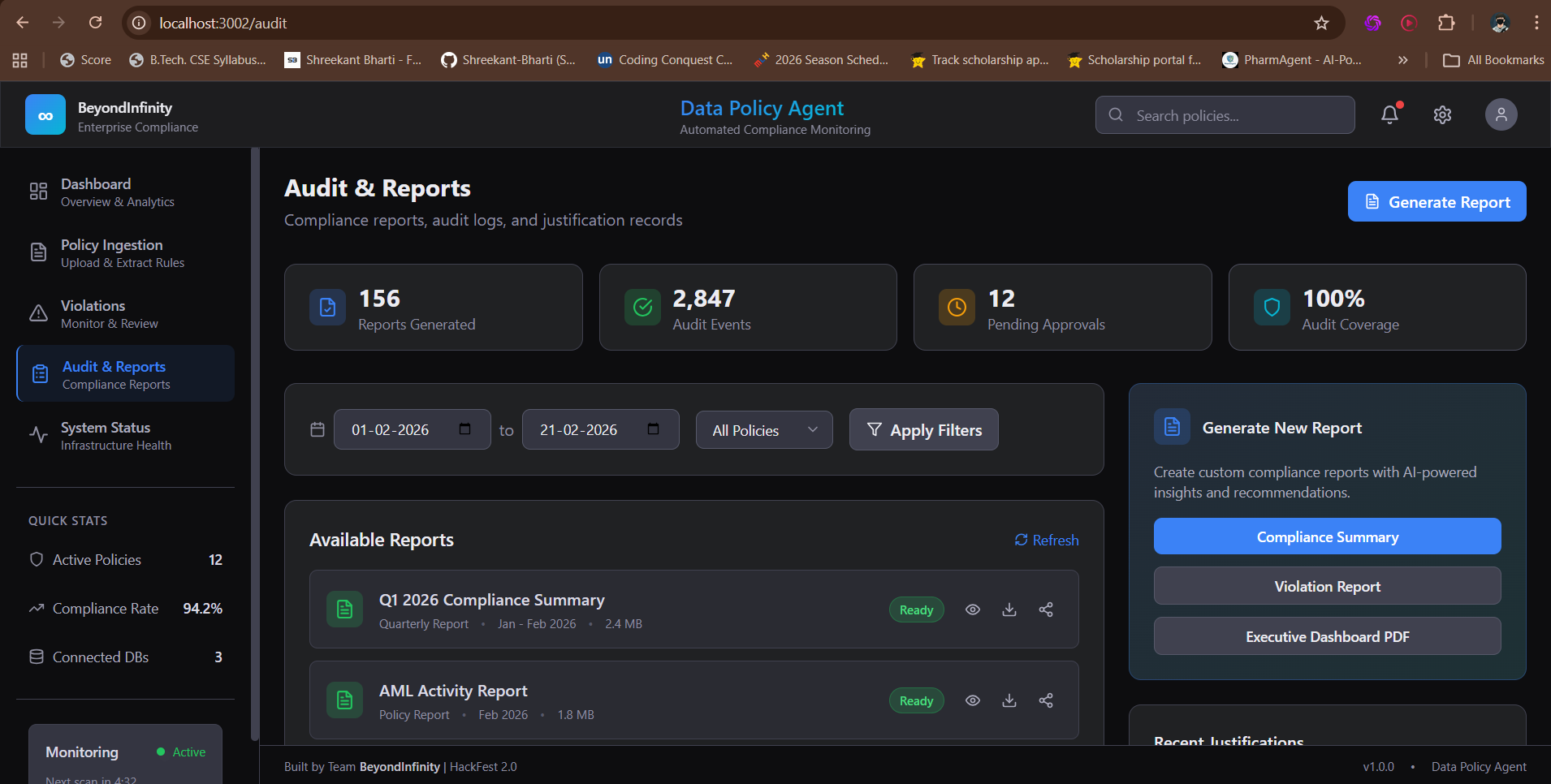Click the Pending Approvals clock icon
This screenshot has width=1551, height=784.
click(957, 308)
